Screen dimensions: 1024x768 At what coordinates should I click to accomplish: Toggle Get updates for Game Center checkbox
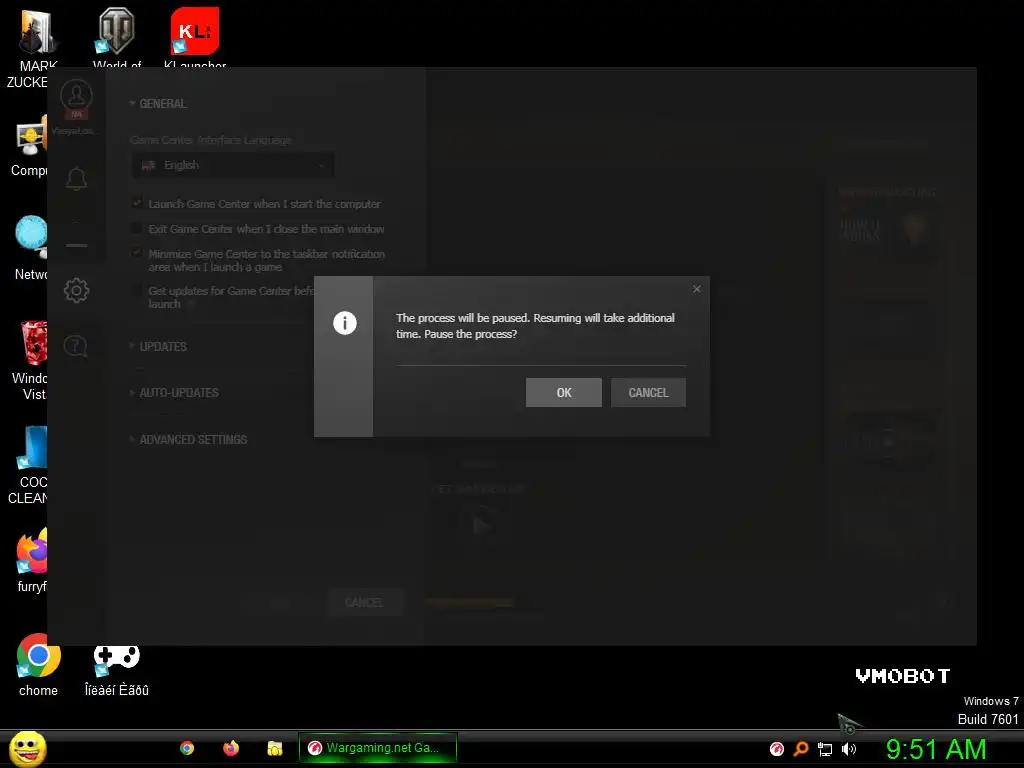(x=136, y=290)
